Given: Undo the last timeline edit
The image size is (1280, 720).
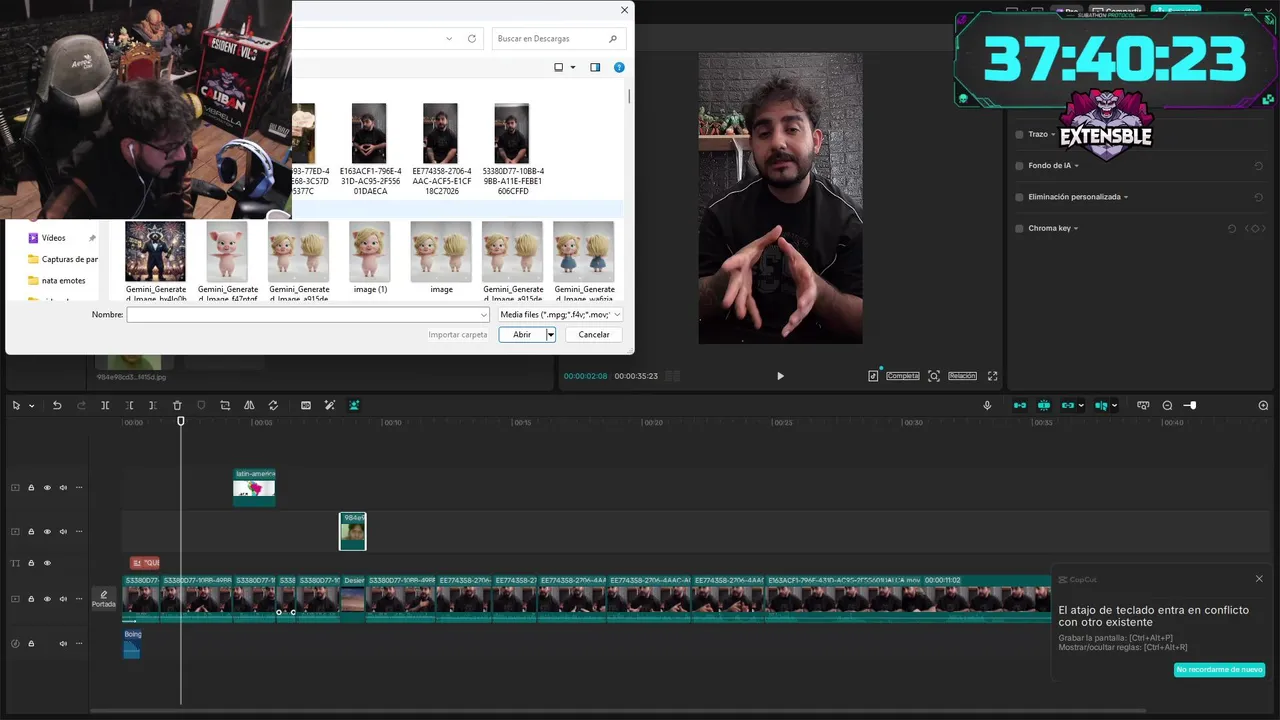Looking at the screenshot, I should tap(57, 405).
